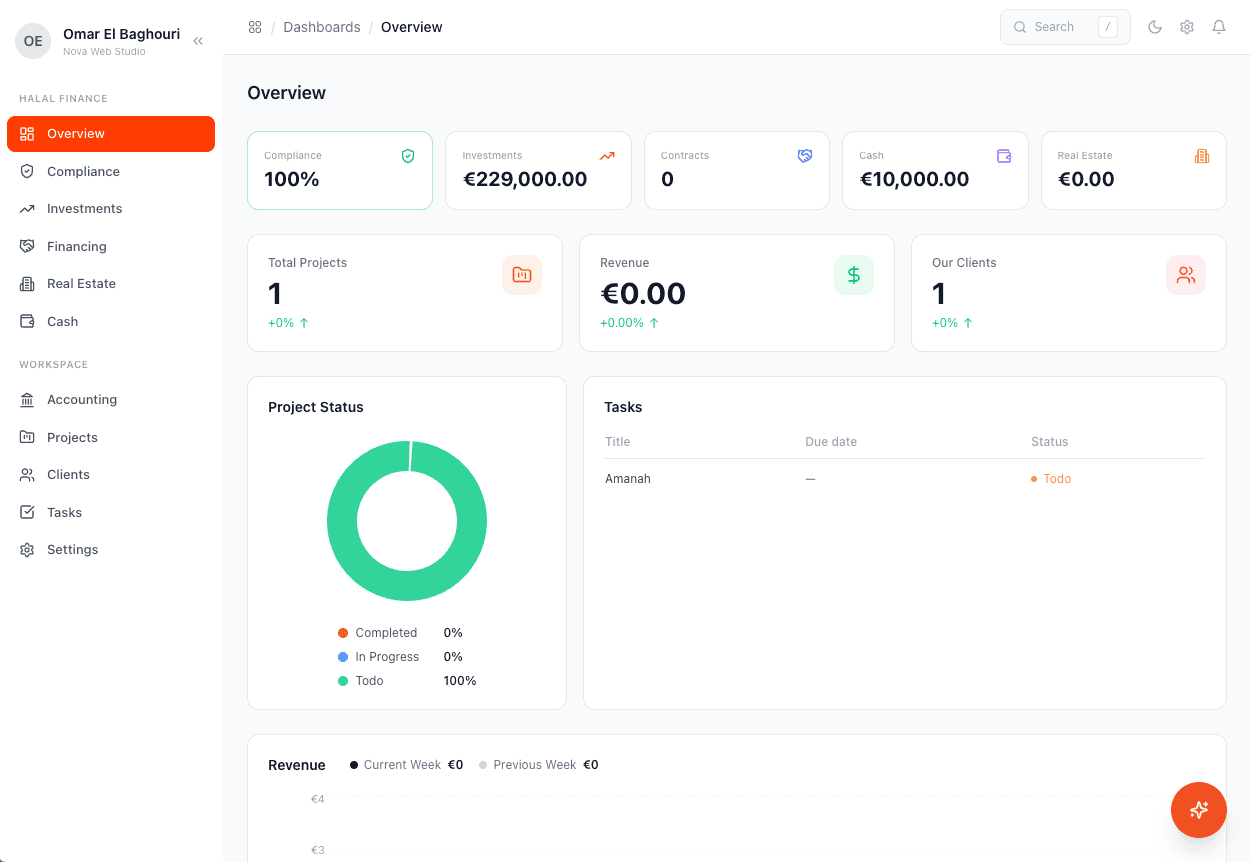
Task: Click the orange trend arrow on the Investments card
Action: pos(606,155)
